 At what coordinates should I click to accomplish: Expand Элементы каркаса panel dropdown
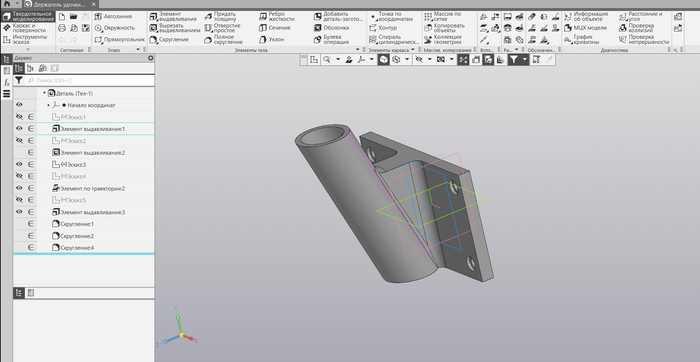pyautogui.click(x=413, y=50)
